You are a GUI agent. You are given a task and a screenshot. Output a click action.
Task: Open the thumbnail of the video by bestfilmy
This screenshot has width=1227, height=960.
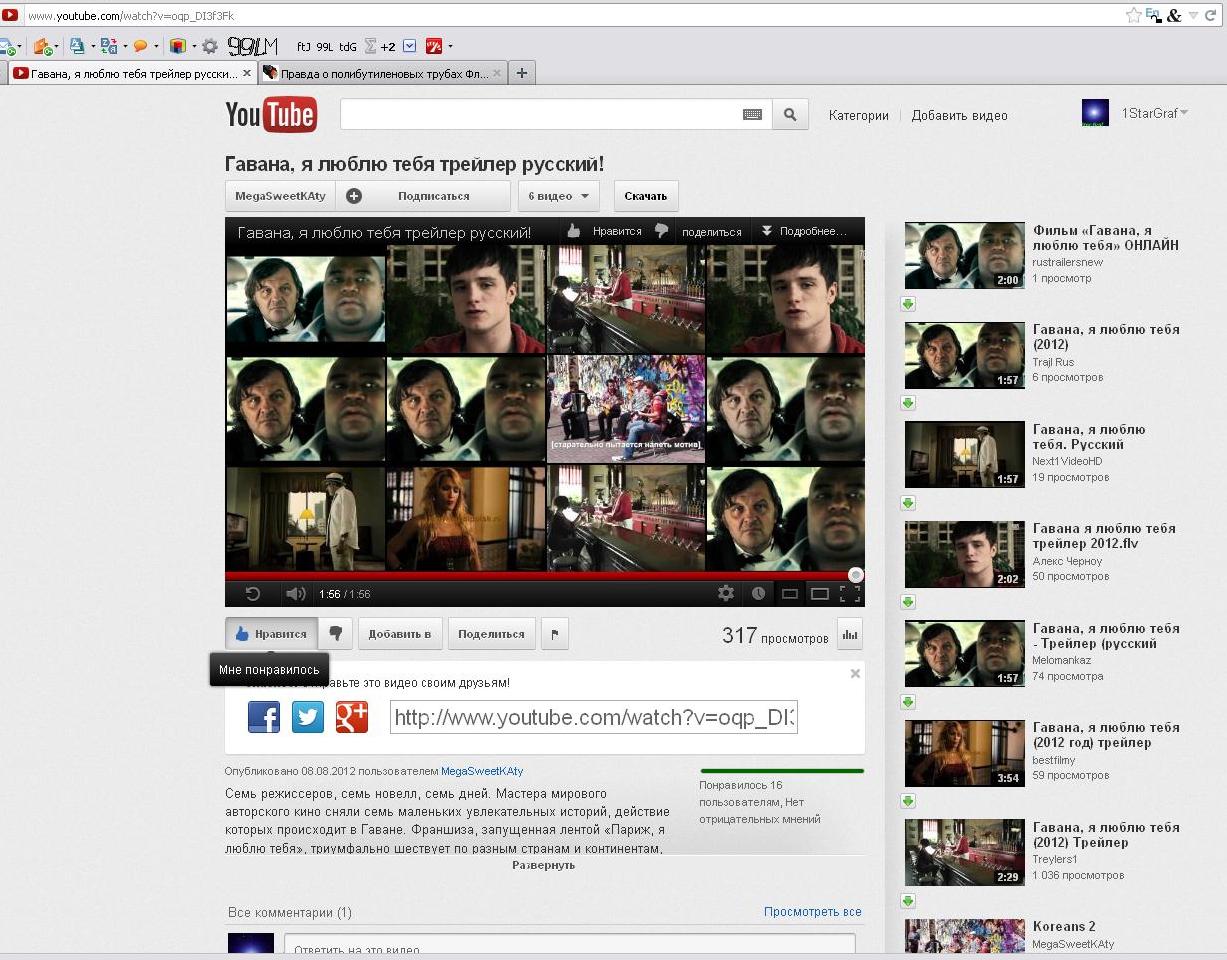(965, 753)
